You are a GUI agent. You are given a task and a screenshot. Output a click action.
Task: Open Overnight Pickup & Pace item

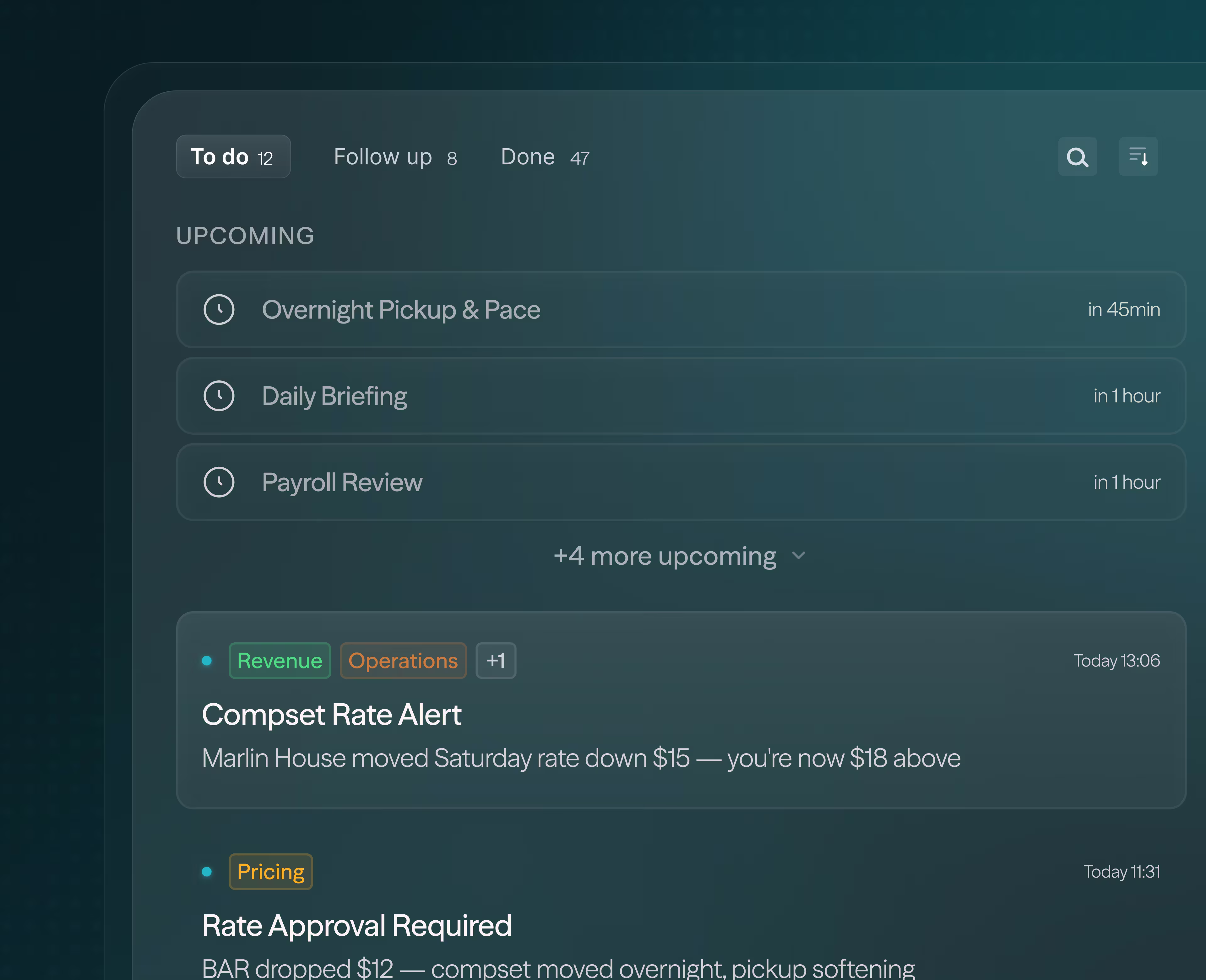click(681, 309)
